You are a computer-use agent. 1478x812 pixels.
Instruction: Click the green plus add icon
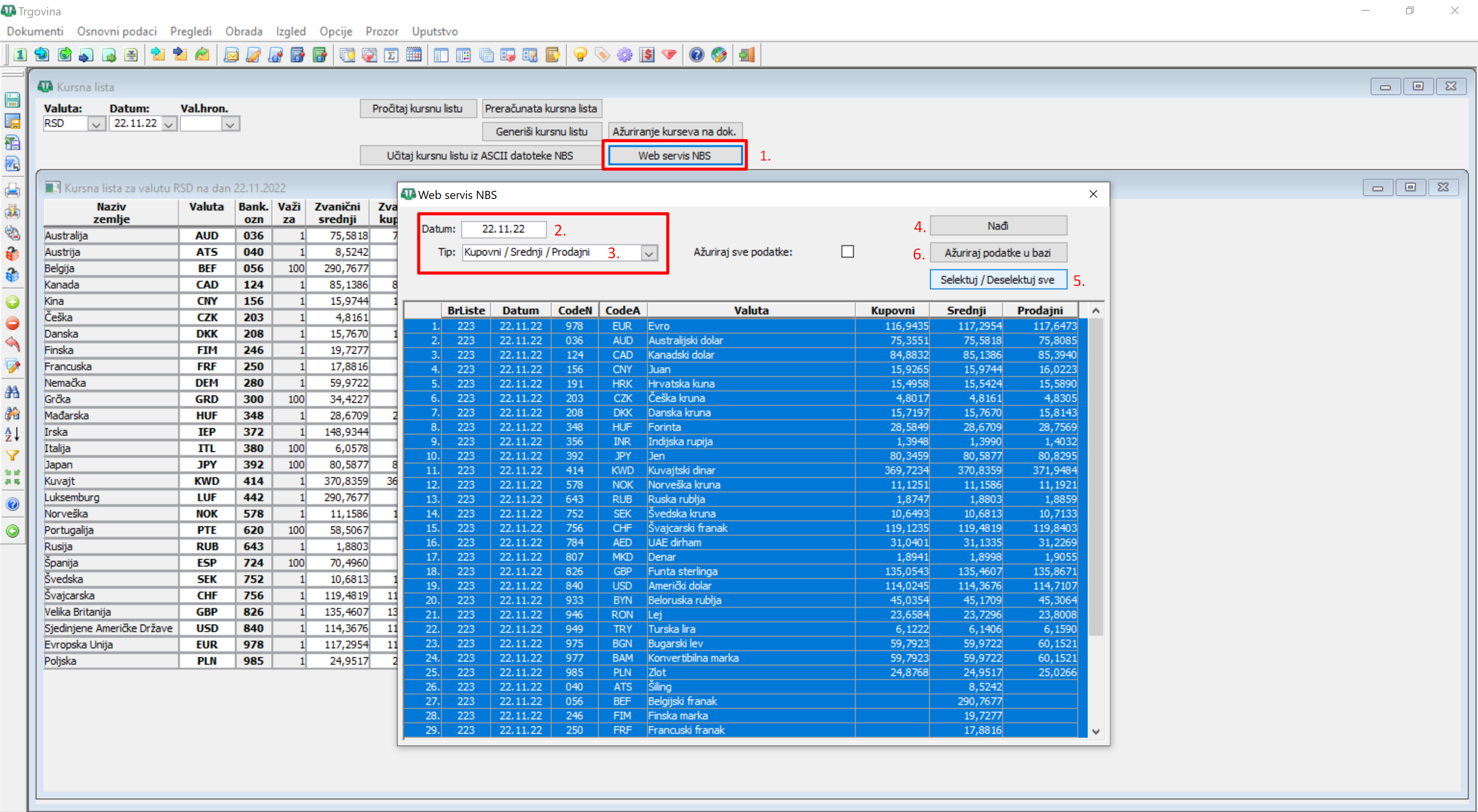coord(13,302)
